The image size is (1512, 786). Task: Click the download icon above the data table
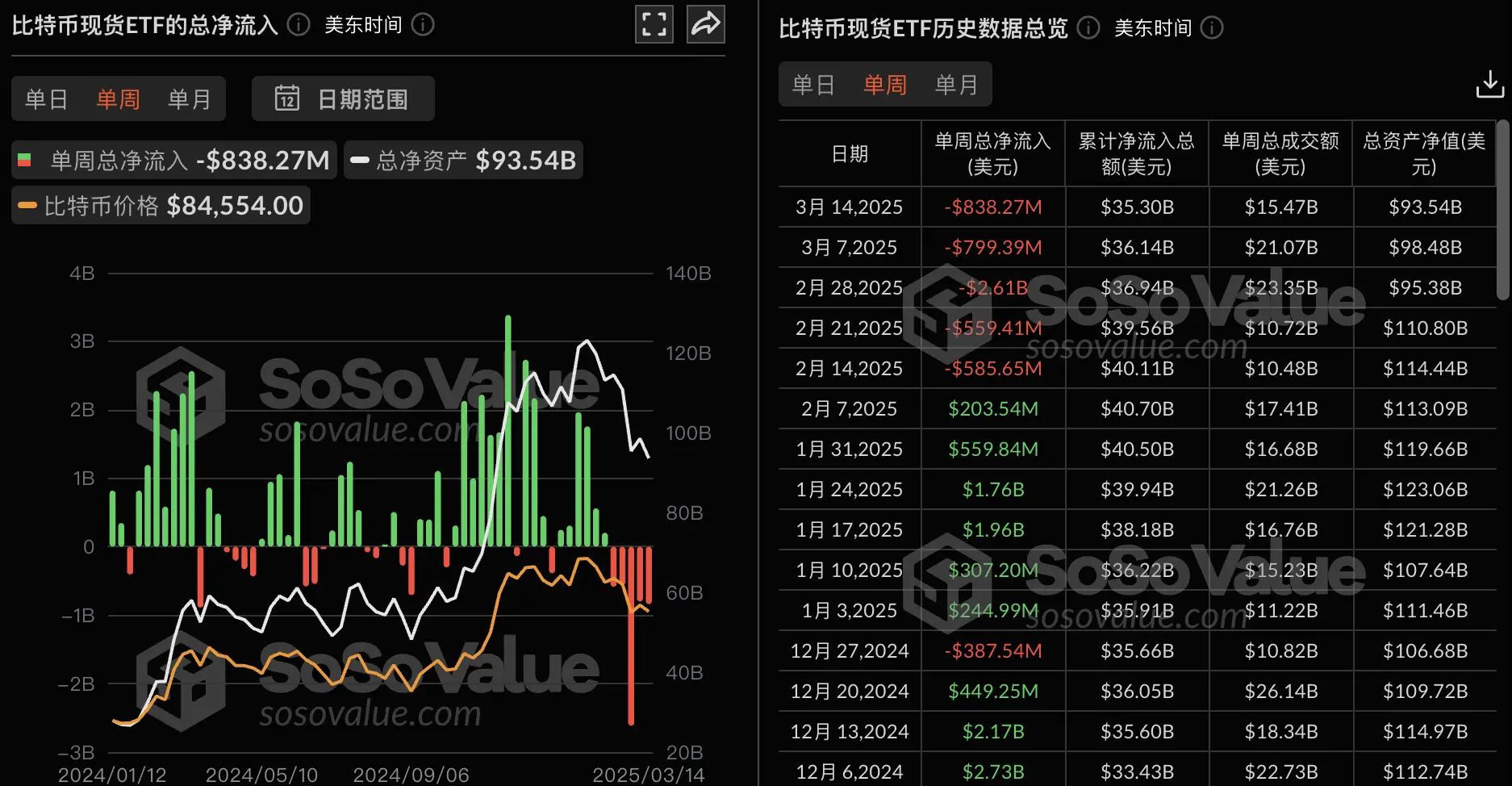(x=1492, y=84)
